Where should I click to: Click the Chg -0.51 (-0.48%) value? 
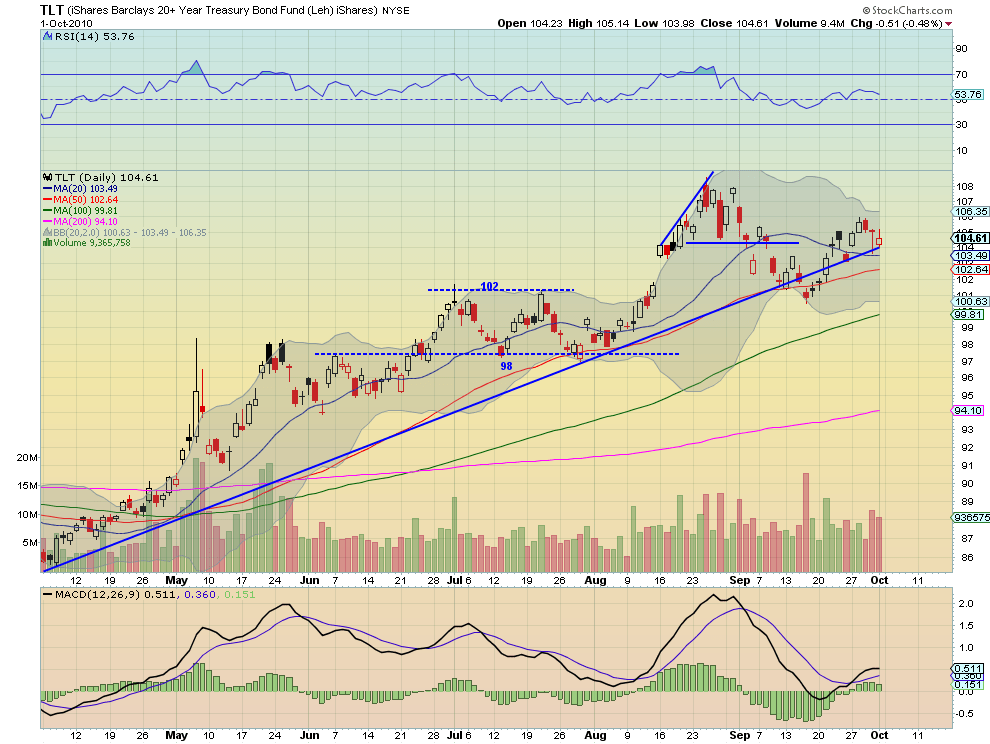coord(897,23)
